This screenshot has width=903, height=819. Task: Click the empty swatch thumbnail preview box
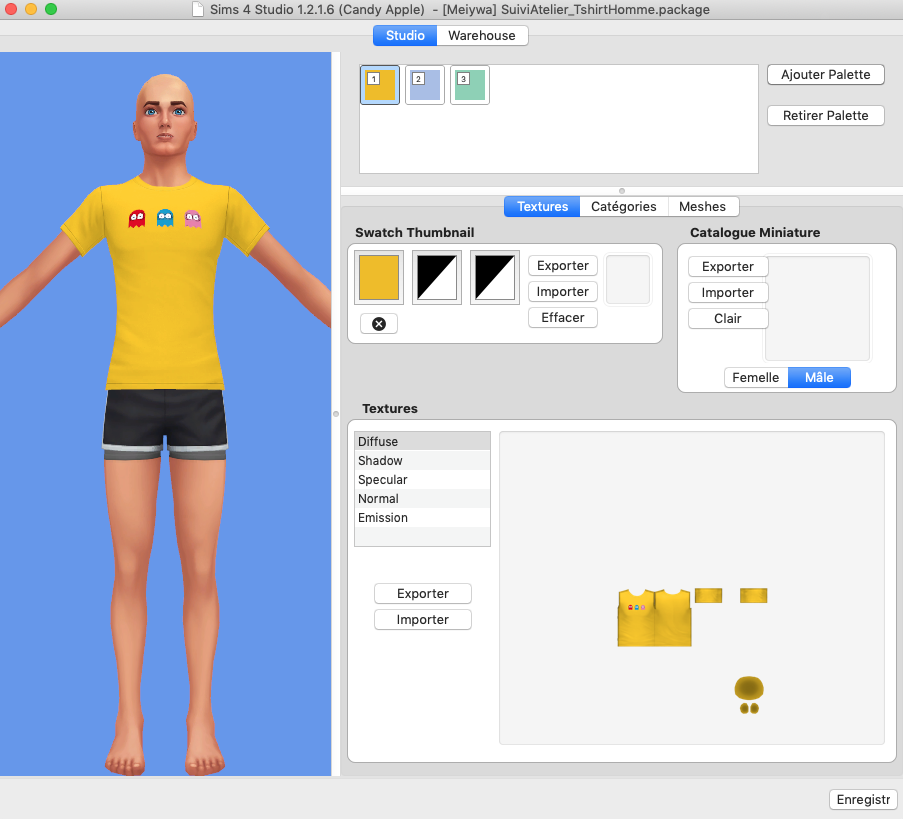[628, 279]
